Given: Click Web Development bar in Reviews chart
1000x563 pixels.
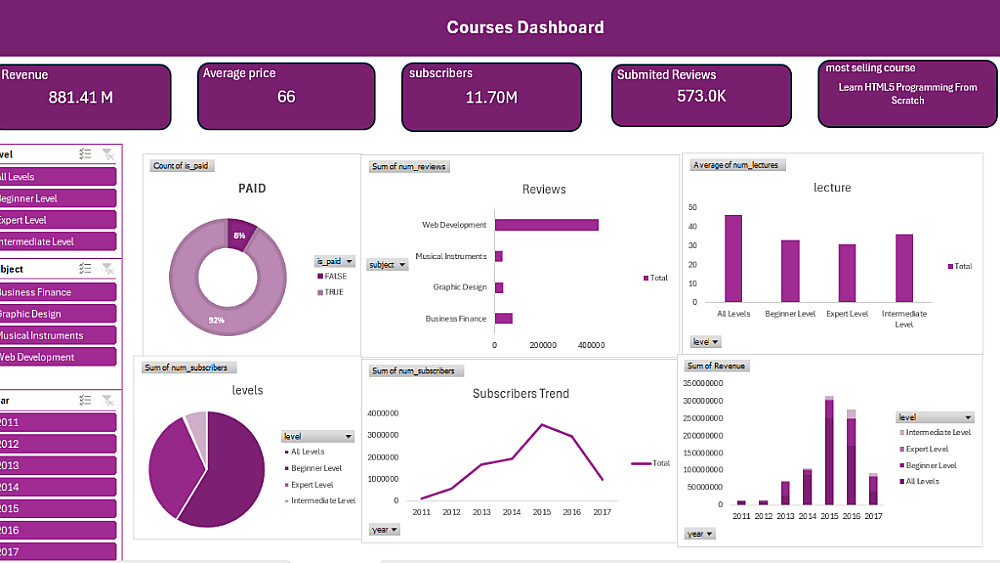Looking at the screenshot, I should 547,225.
